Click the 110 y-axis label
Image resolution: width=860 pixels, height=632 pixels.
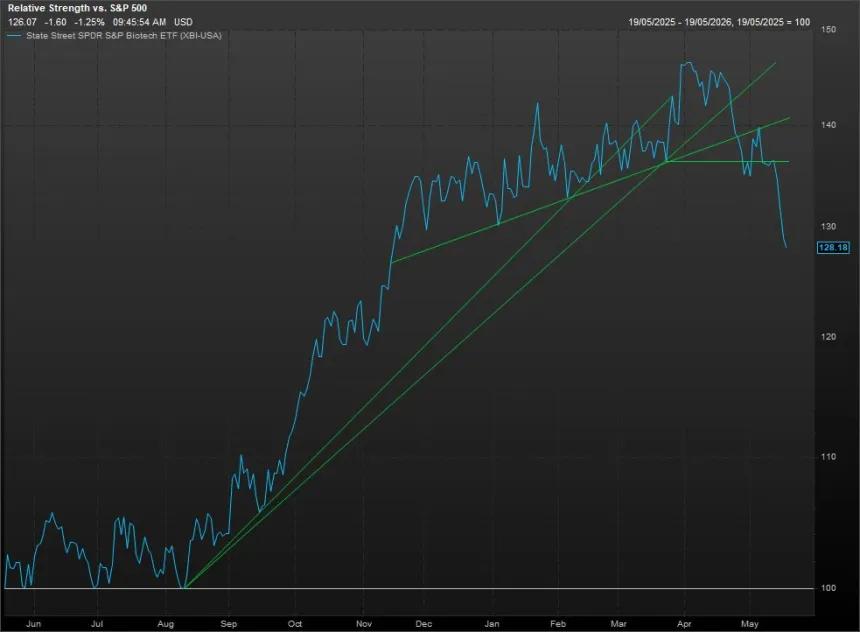[828, 456]
